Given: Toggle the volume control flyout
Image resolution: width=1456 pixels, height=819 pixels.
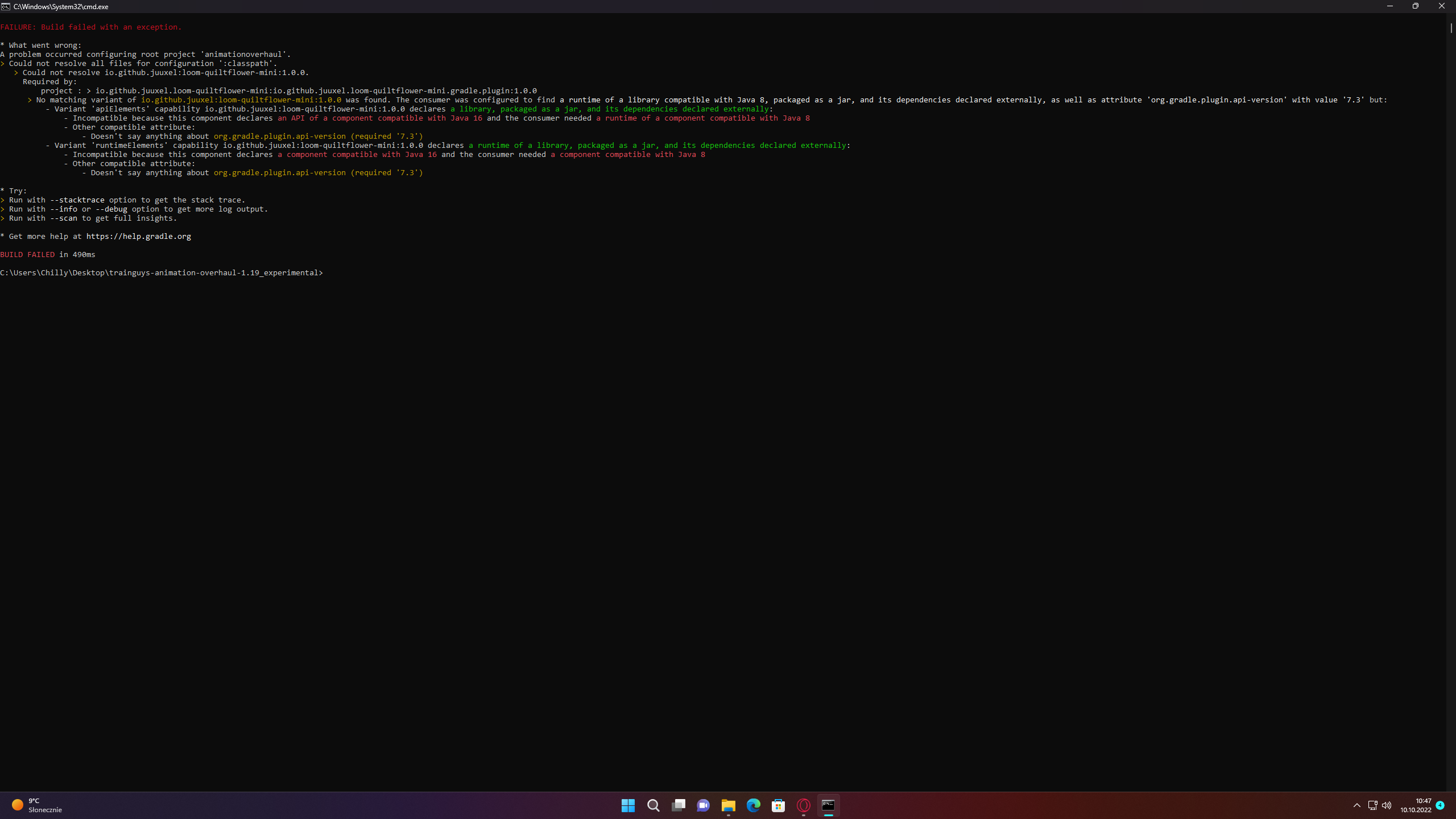Looking at the screenshot, I should click(1386, 805).
